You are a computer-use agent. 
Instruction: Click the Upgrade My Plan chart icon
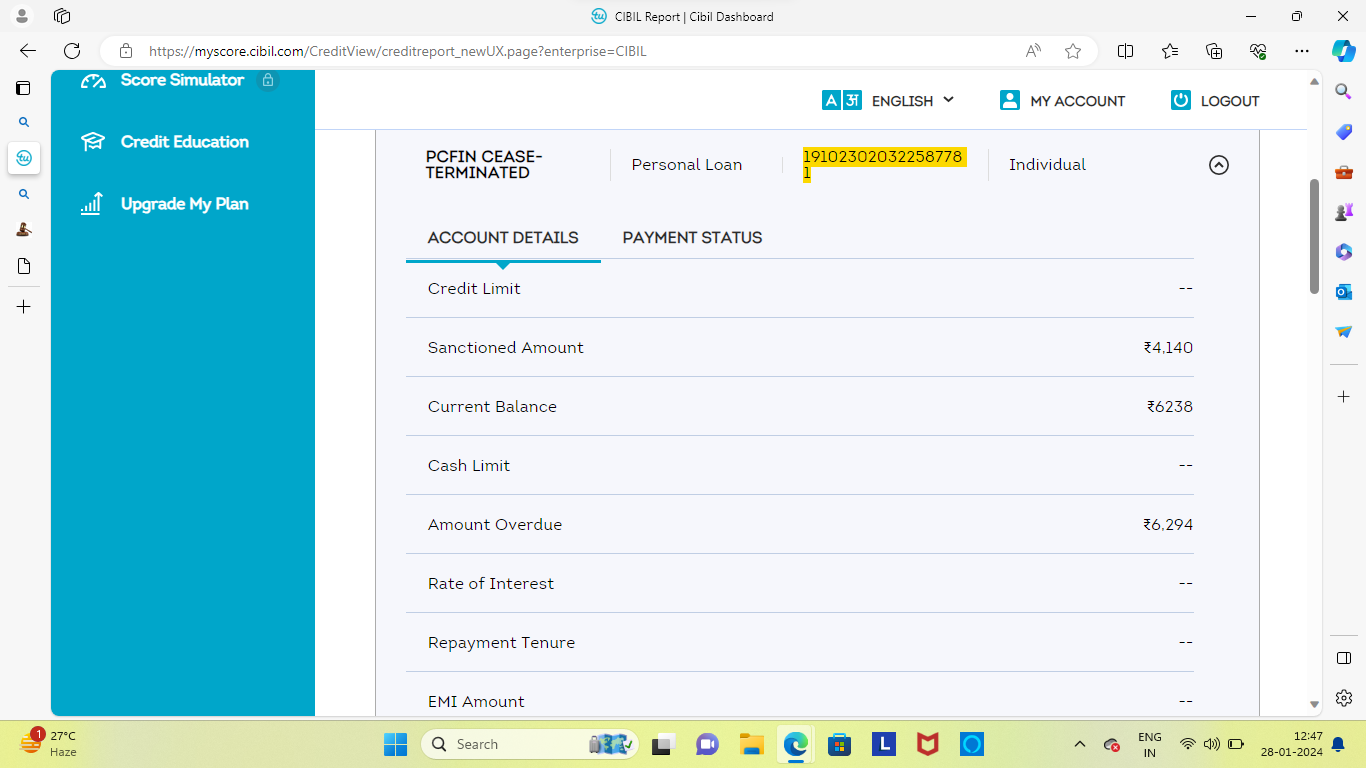click(92, 204)
